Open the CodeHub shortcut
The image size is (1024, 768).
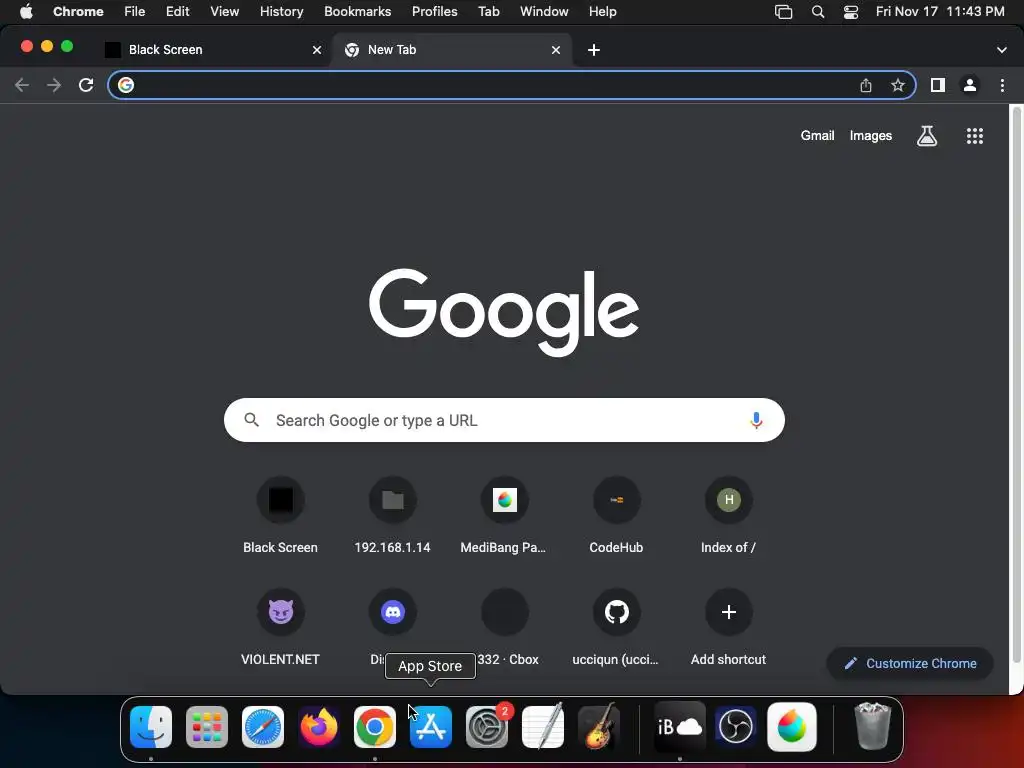tap(616, 516)
